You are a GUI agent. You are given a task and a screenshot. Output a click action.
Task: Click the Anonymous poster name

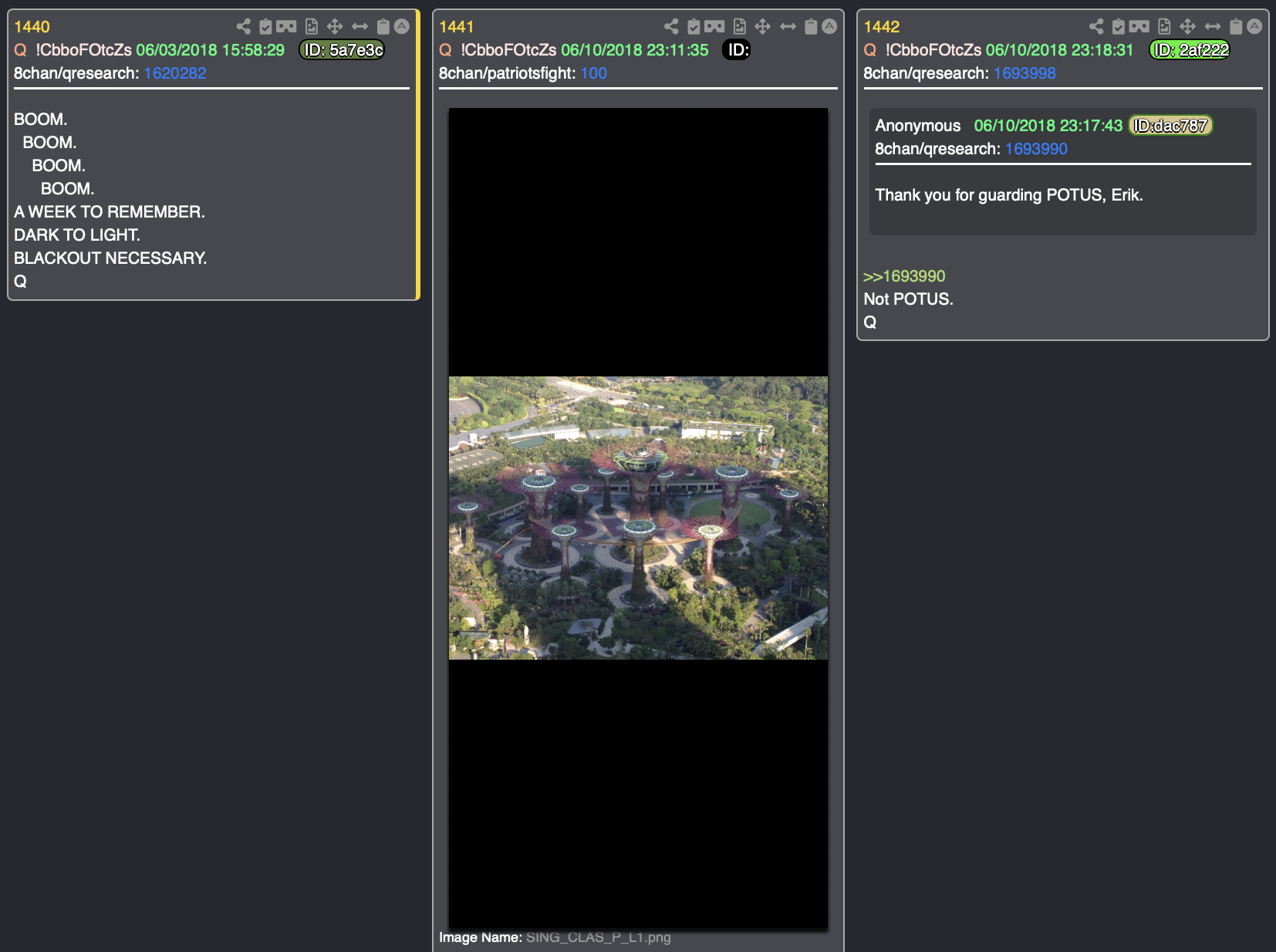click(x=918, y=126)
